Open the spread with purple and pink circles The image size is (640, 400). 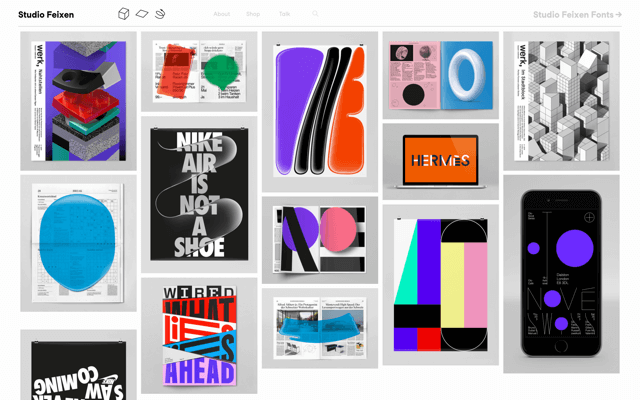[x=320, y=240]
